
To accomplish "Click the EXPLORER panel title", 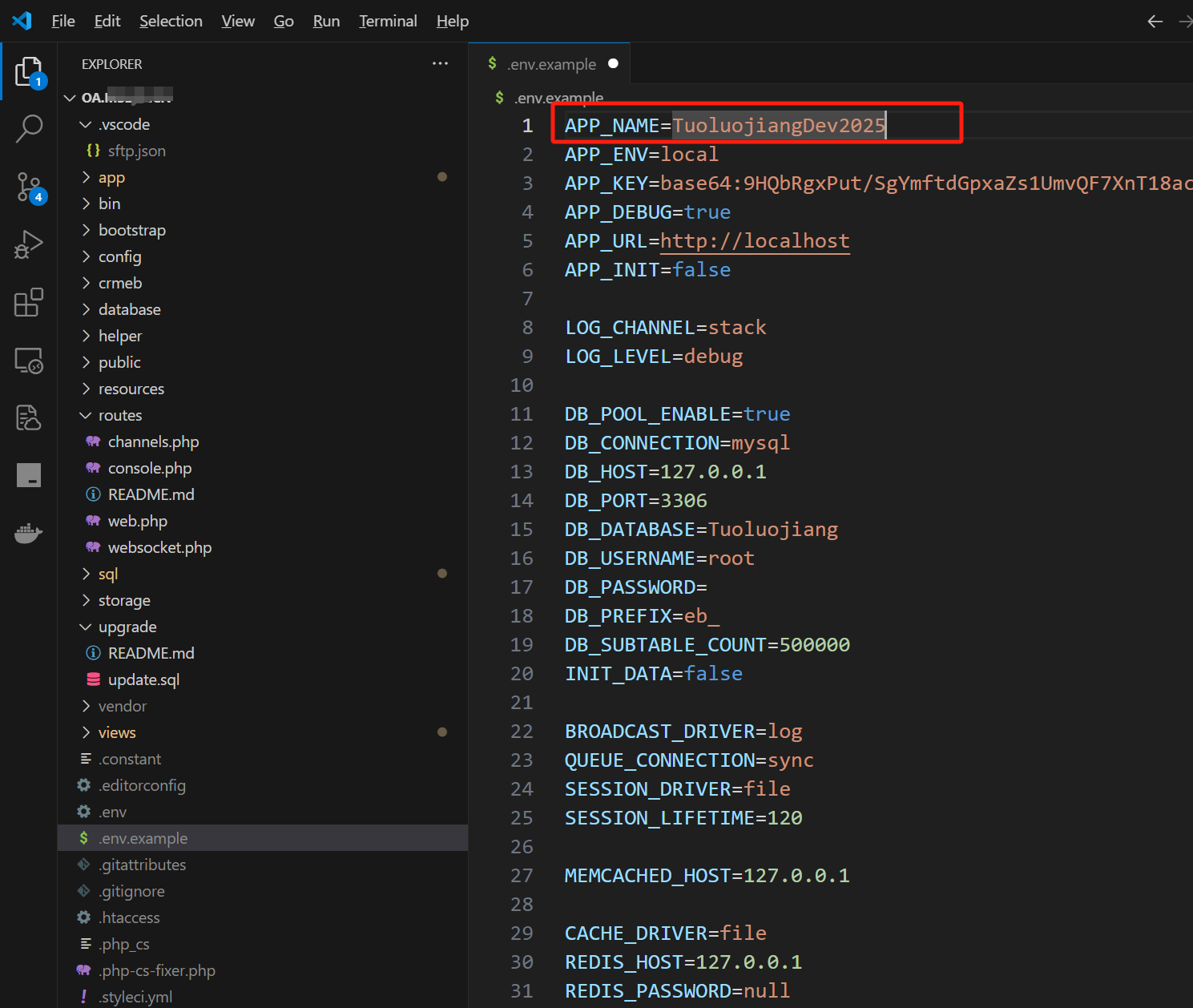I will [111, 64].
